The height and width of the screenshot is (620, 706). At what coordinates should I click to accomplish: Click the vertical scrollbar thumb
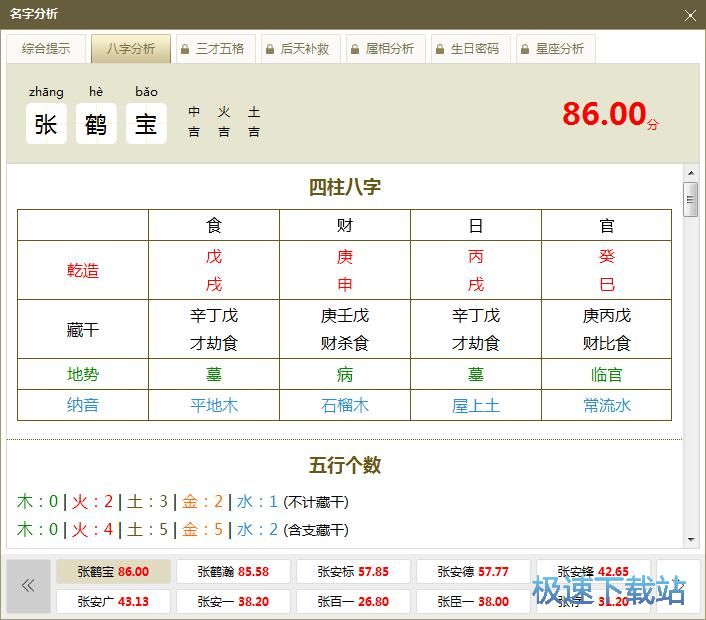[691, 199]
